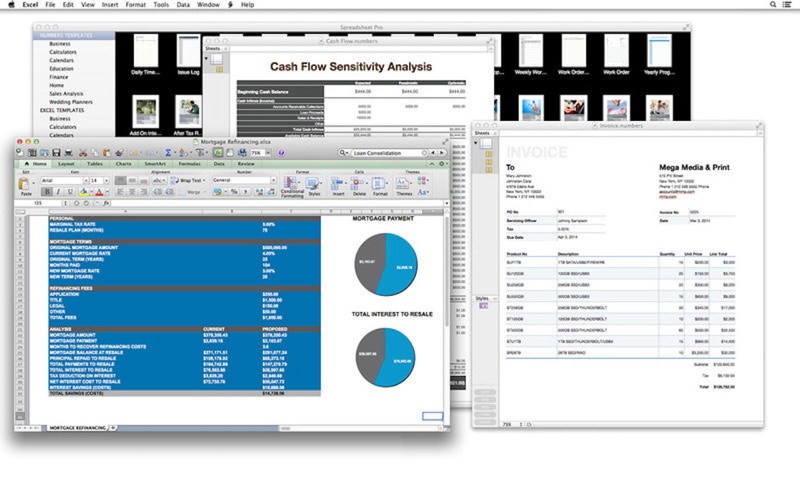This screenshot has width=800, height=500.
Task: Select Wedding Planners in Spreadsheet Pro sidebar
Action: click(71, 102)
